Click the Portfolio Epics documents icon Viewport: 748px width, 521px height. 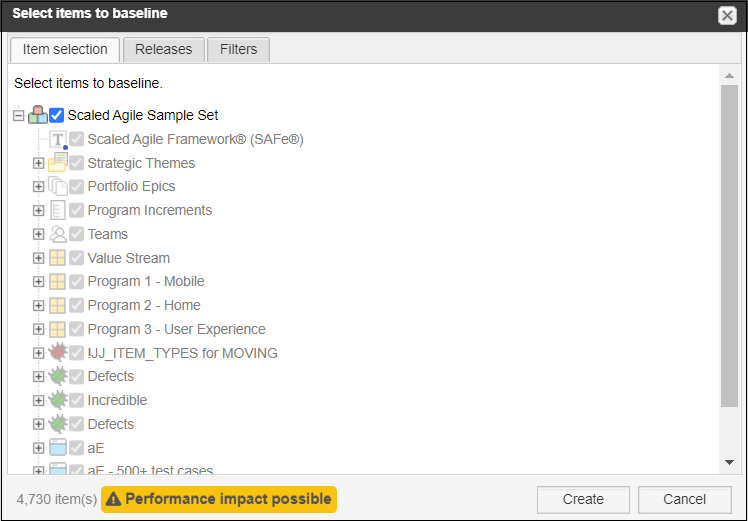tap(58, 186)
